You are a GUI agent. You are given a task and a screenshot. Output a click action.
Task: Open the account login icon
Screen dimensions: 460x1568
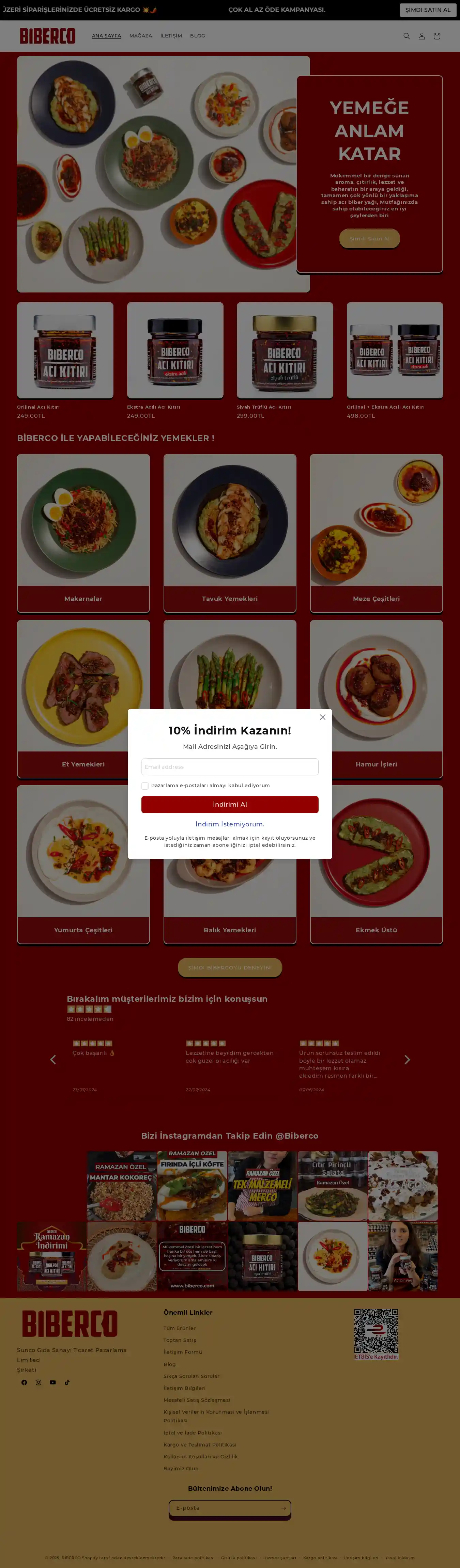tap(421, 36)
